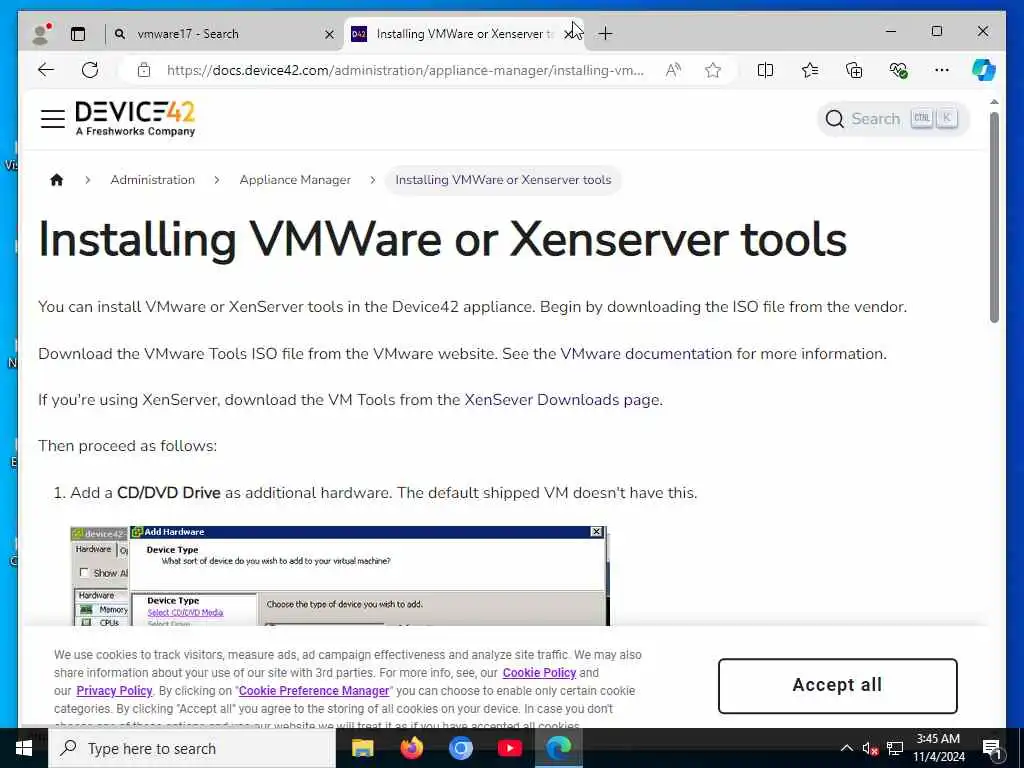1024x768 pixels.
Task: Refresh the current page
Action: coord(90,70)
